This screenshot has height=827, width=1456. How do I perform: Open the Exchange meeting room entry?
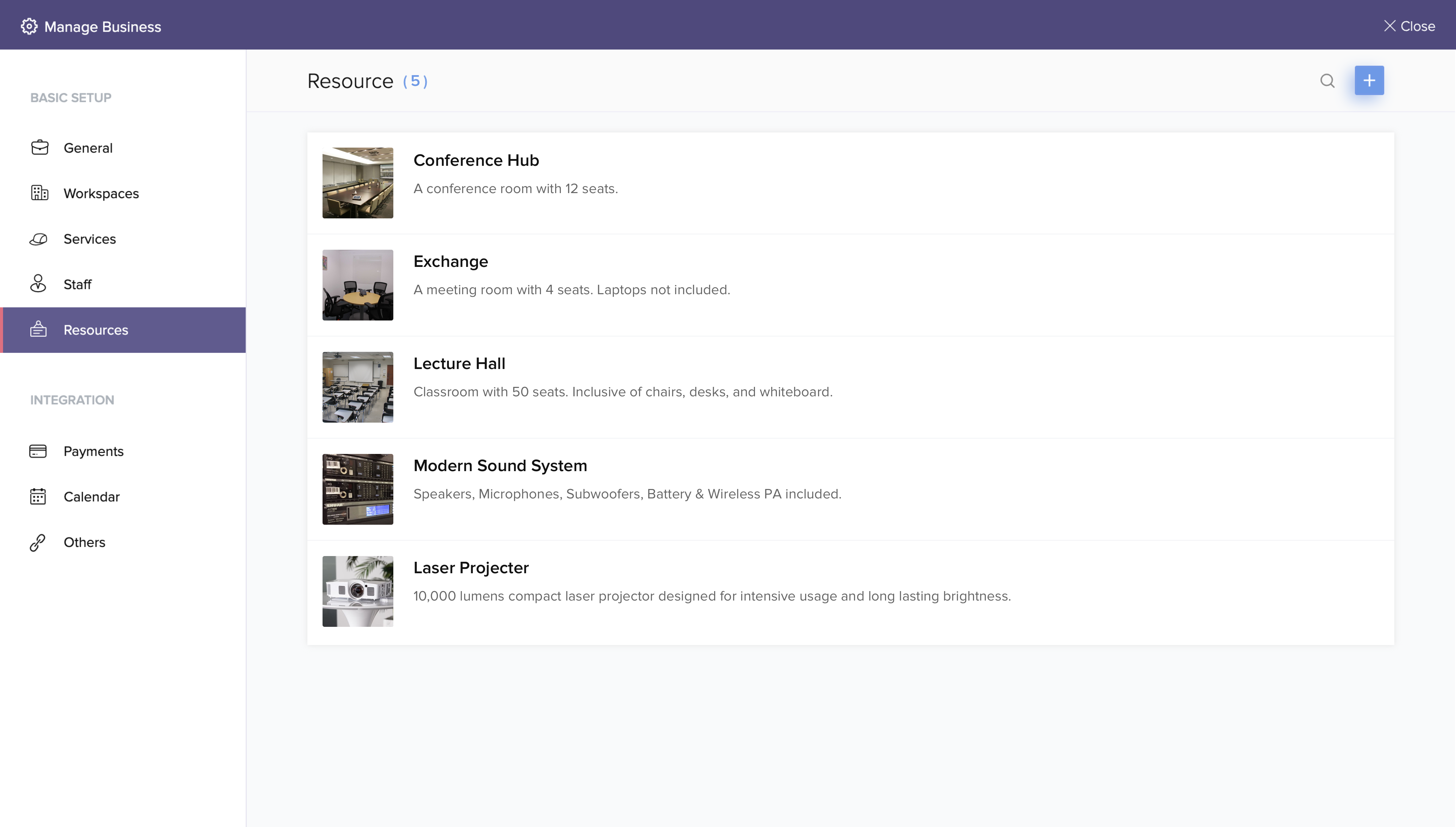[450, 261]
